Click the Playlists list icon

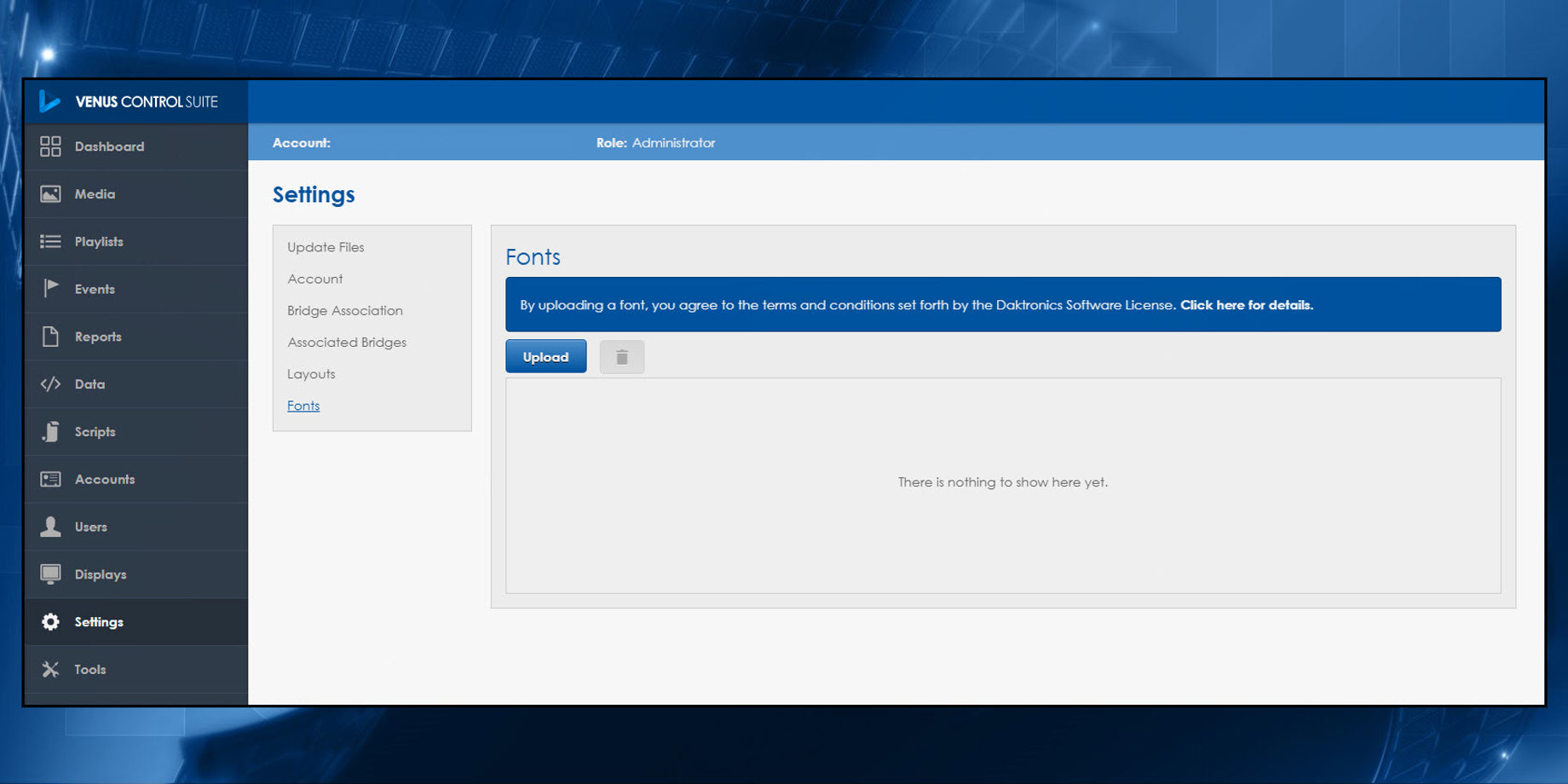point(50,241)
